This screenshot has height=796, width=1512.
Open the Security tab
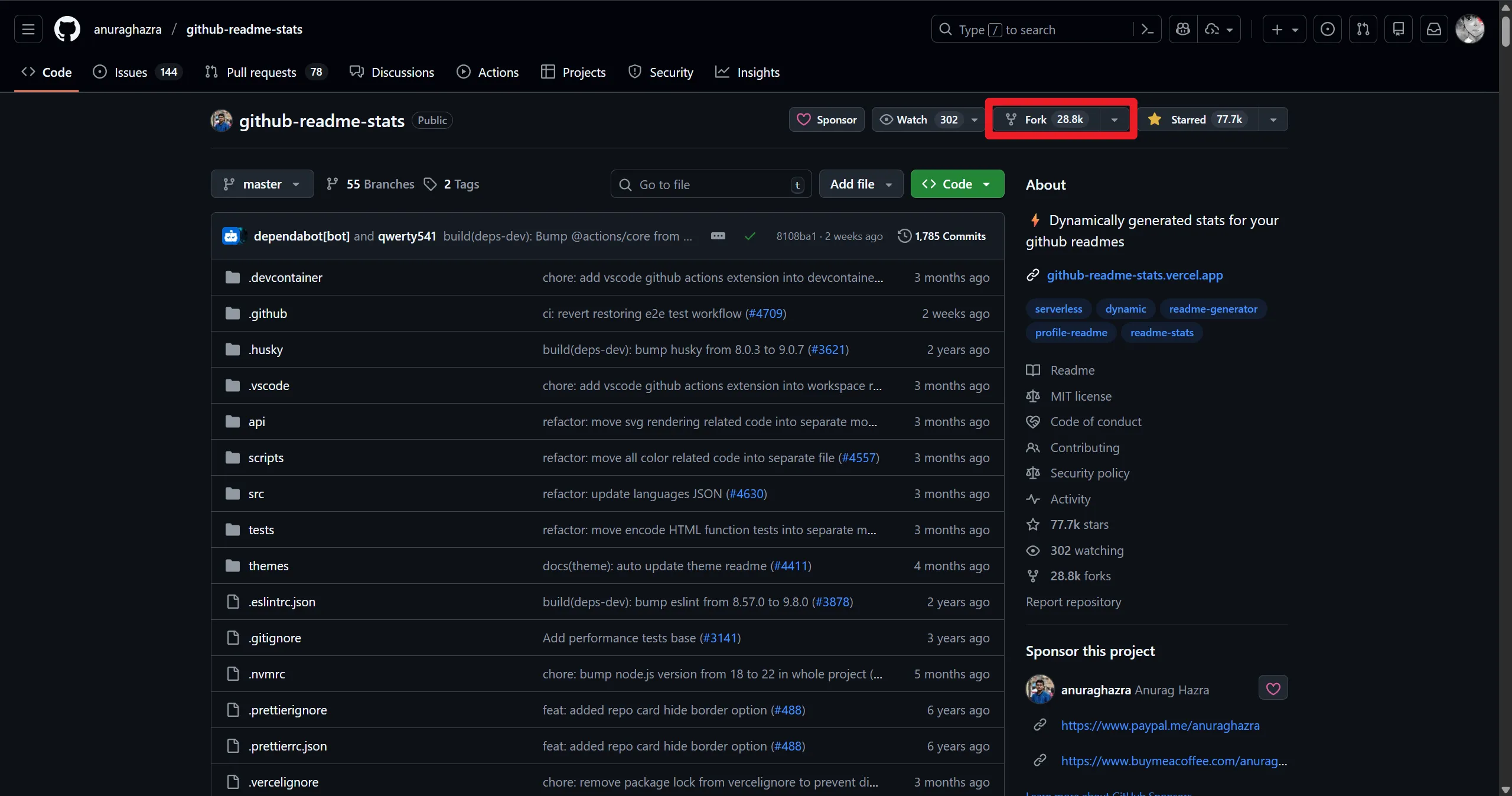click(x=660, y=72)
